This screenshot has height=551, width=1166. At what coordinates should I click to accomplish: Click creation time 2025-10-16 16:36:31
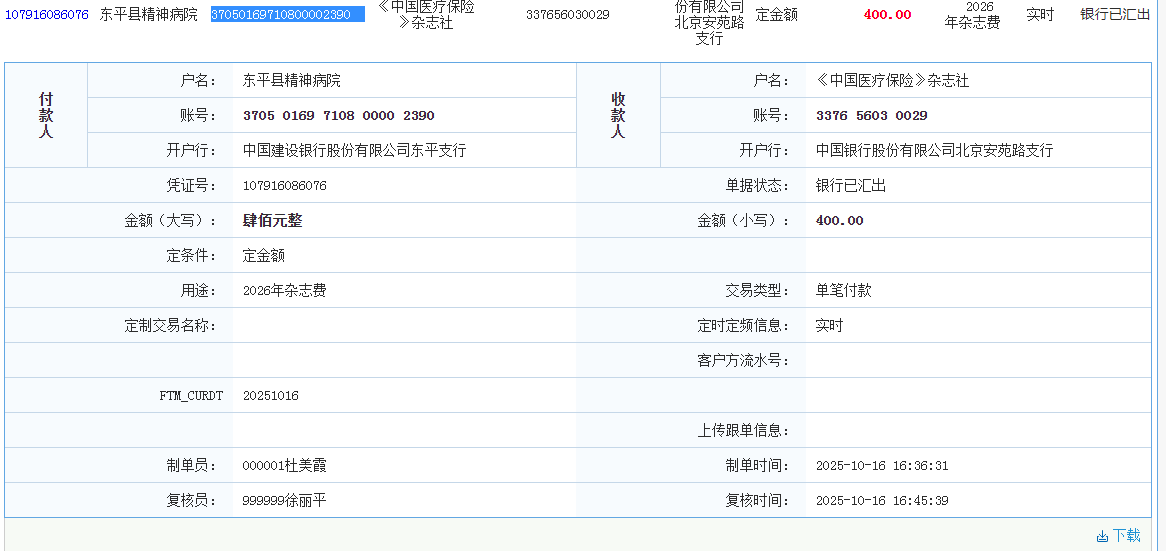(882, 465)
